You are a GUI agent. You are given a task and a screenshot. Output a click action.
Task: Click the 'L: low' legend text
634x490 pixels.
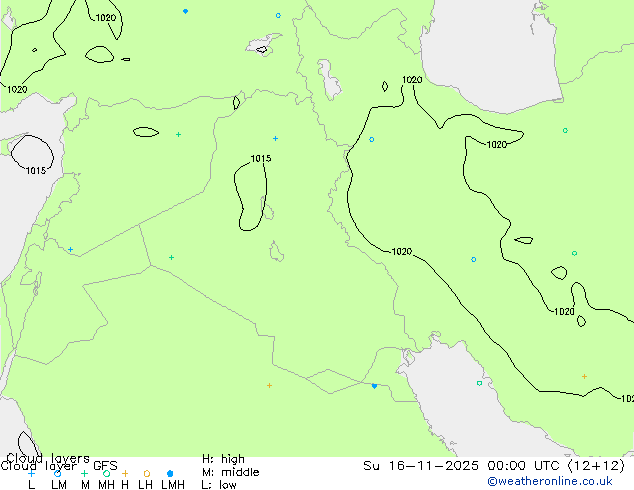[219, 485]
